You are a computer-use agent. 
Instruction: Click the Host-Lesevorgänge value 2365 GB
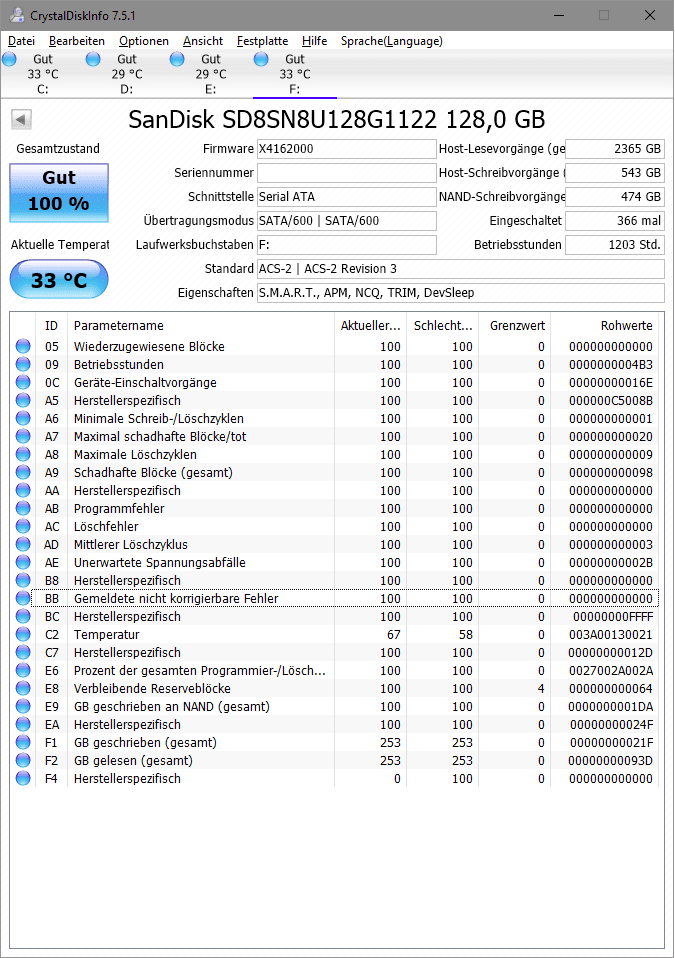tap(615, 149)
